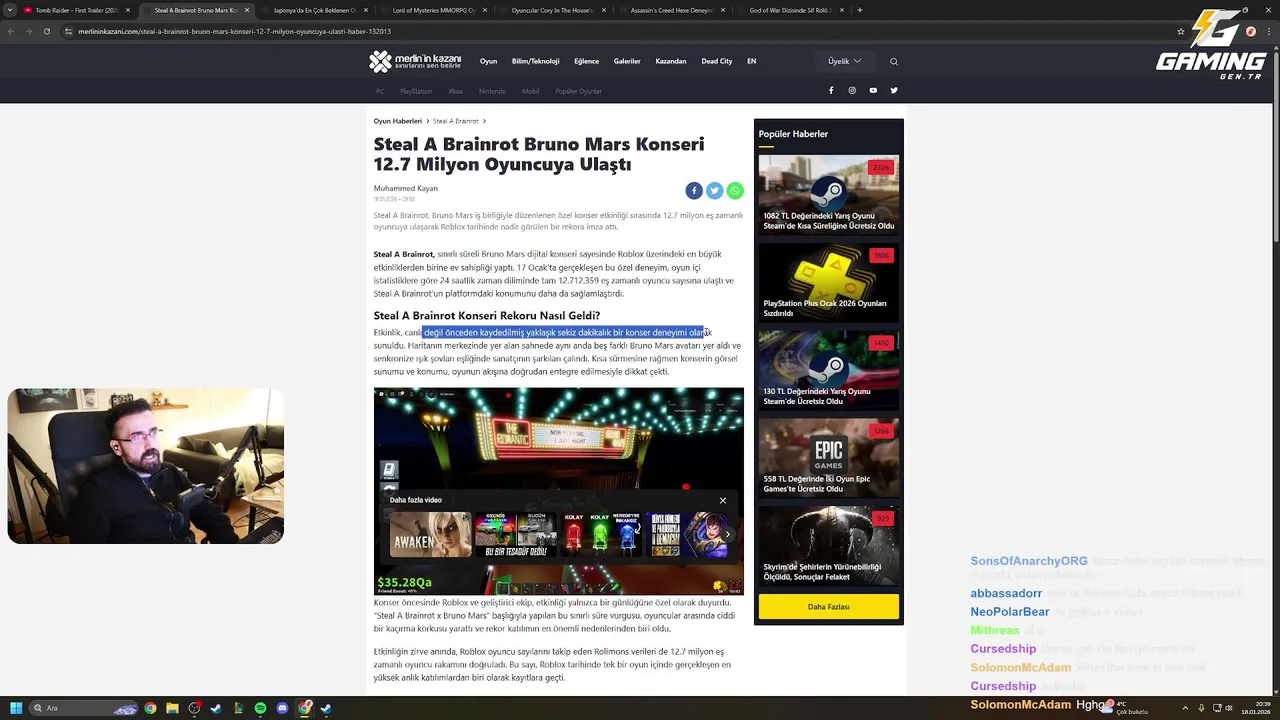
Task: Share the article on Facebook (blue circle)
Action: click(x=694, y=190)
